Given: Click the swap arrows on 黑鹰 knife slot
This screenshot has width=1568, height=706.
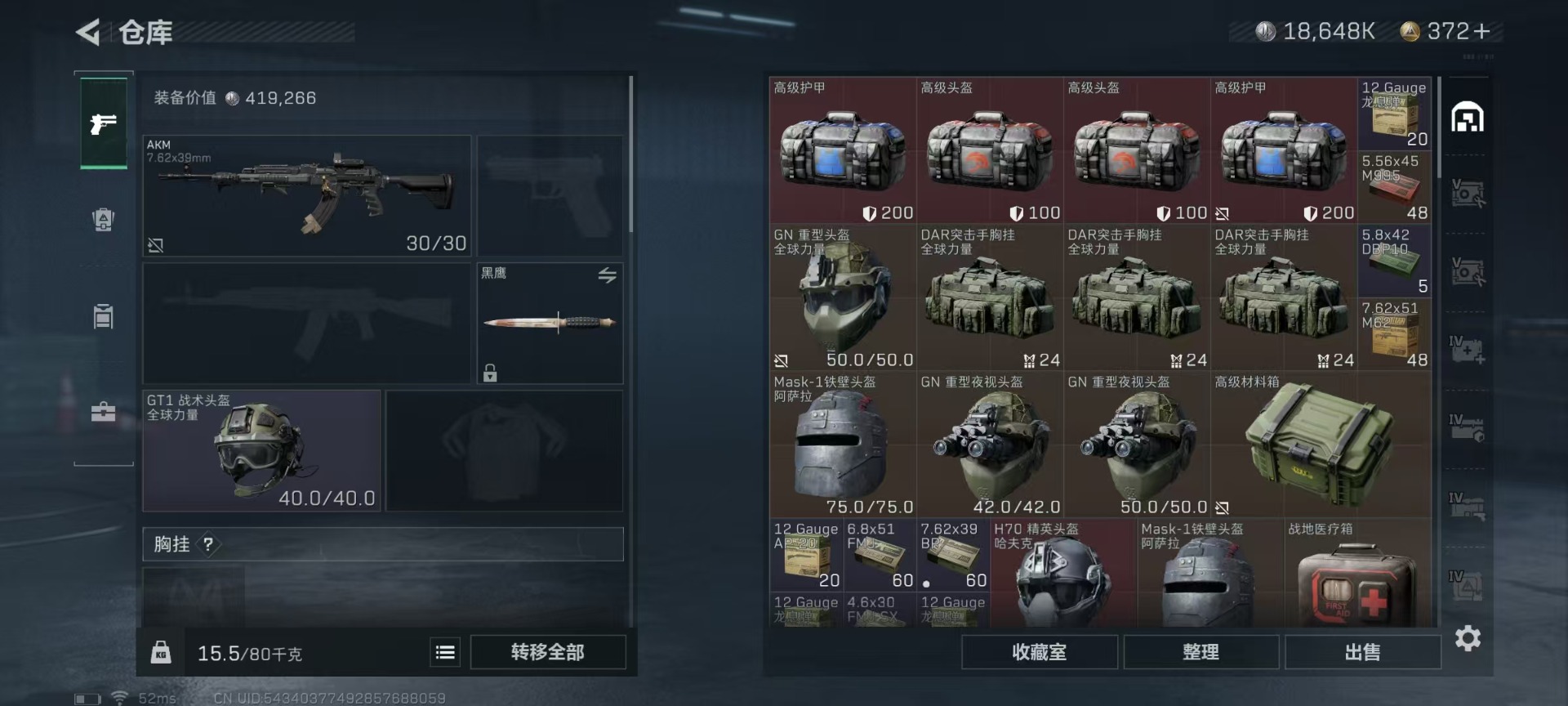Looking at the screenshot, I should click(607, 275).
